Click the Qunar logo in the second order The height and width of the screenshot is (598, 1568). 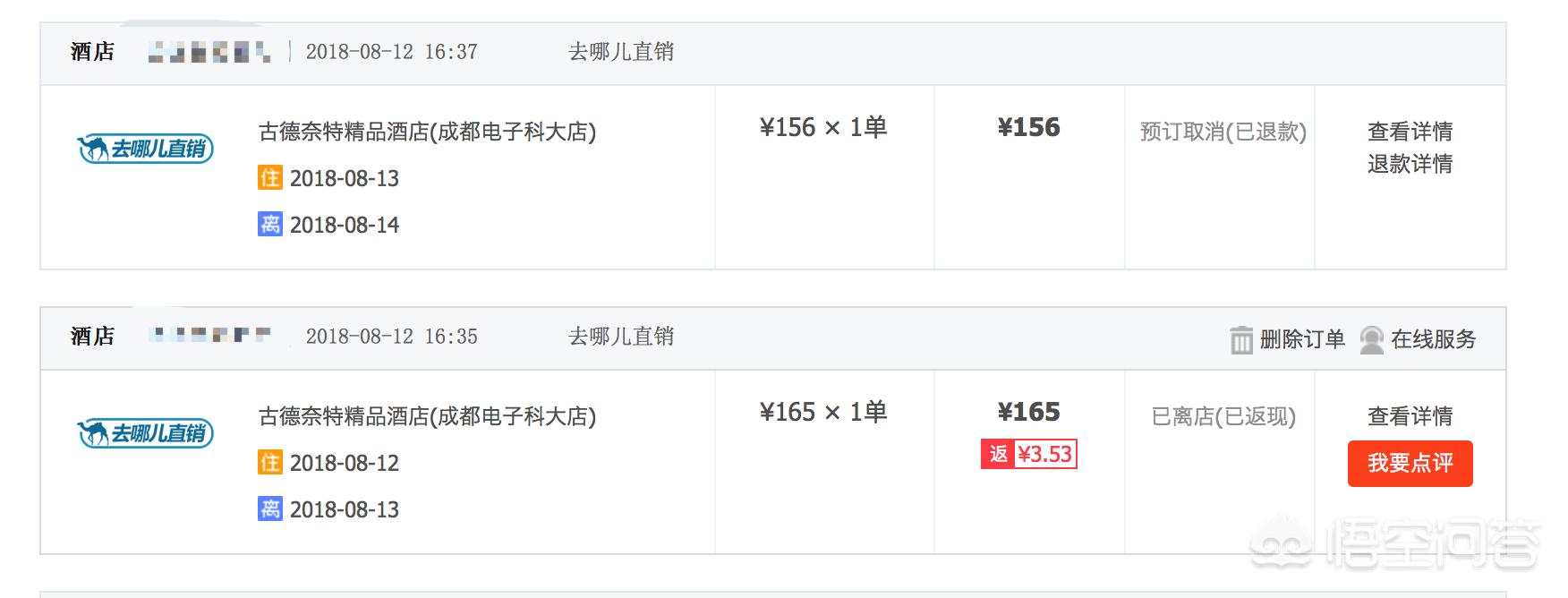146,433
